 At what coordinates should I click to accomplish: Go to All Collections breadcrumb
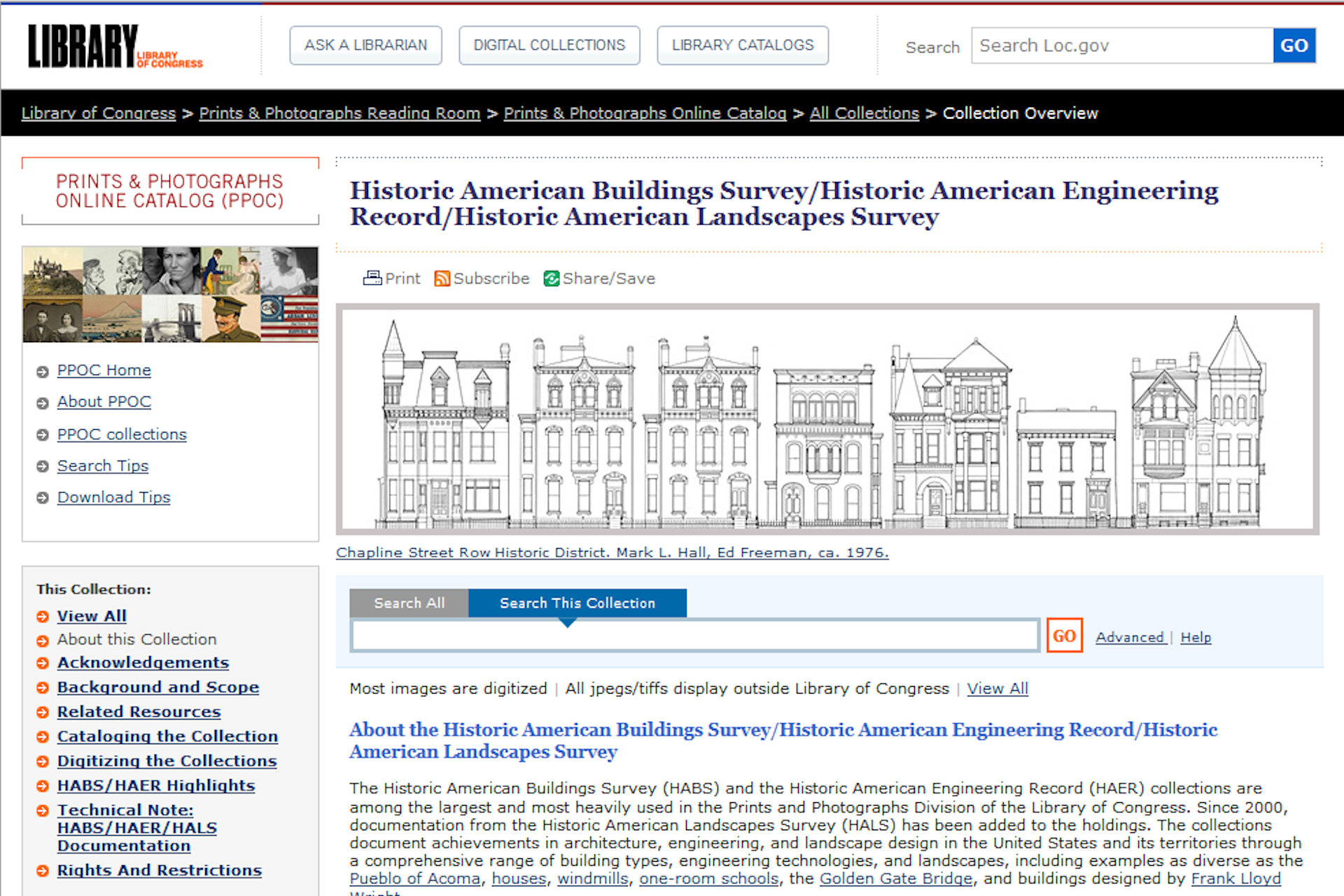(x=864, y=113)
